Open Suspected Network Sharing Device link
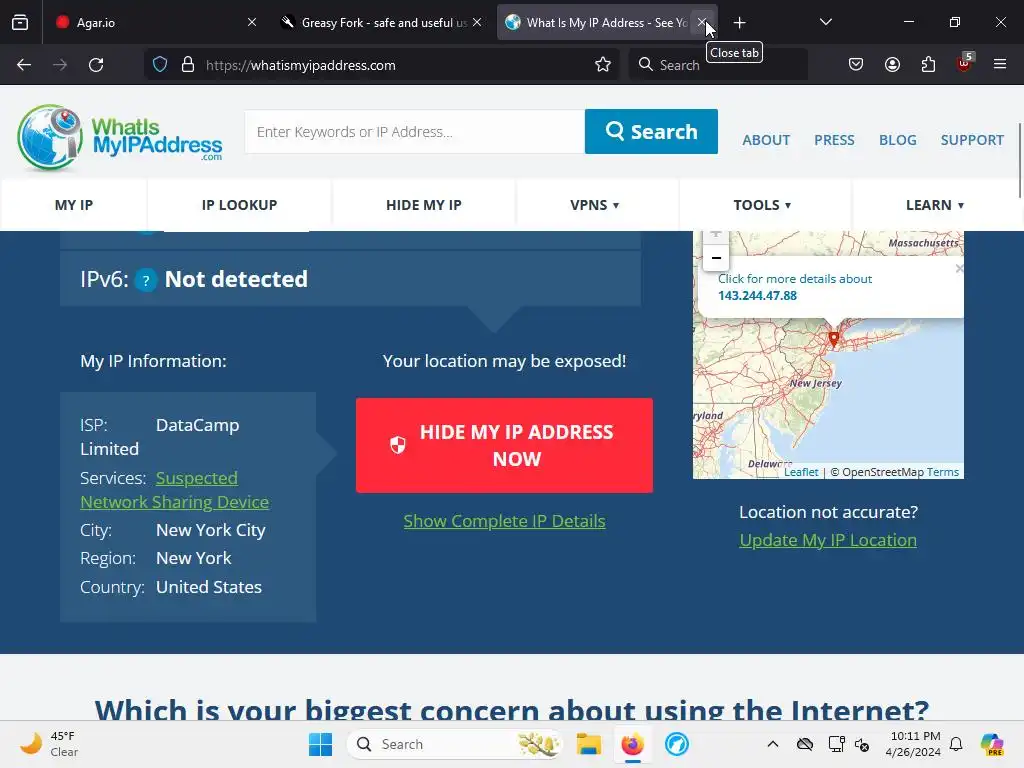 tap(174, 490)
